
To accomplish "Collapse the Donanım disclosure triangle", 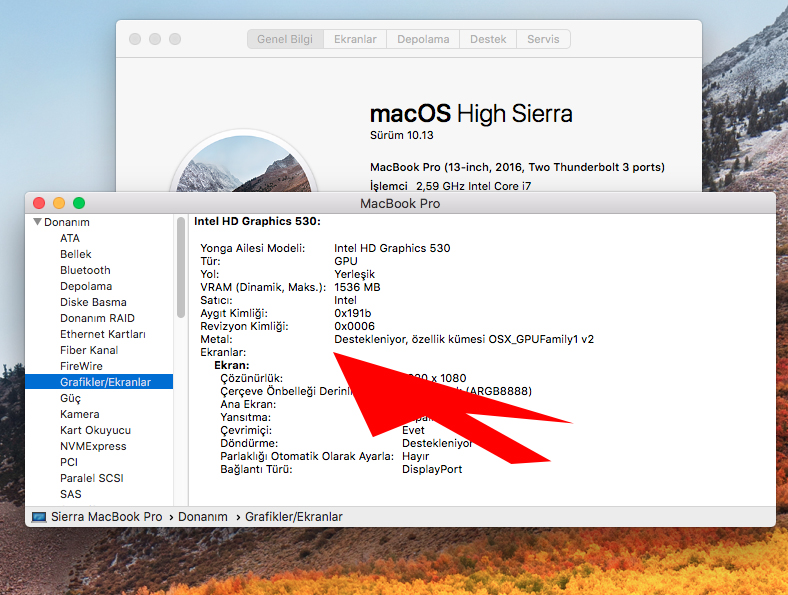I will click(38, 222).
